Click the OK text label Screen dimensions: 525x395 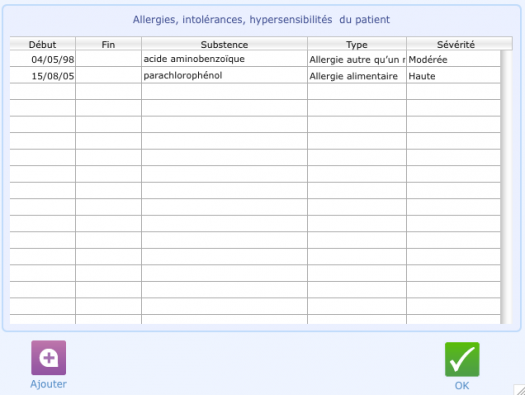(x=462, y=386)
